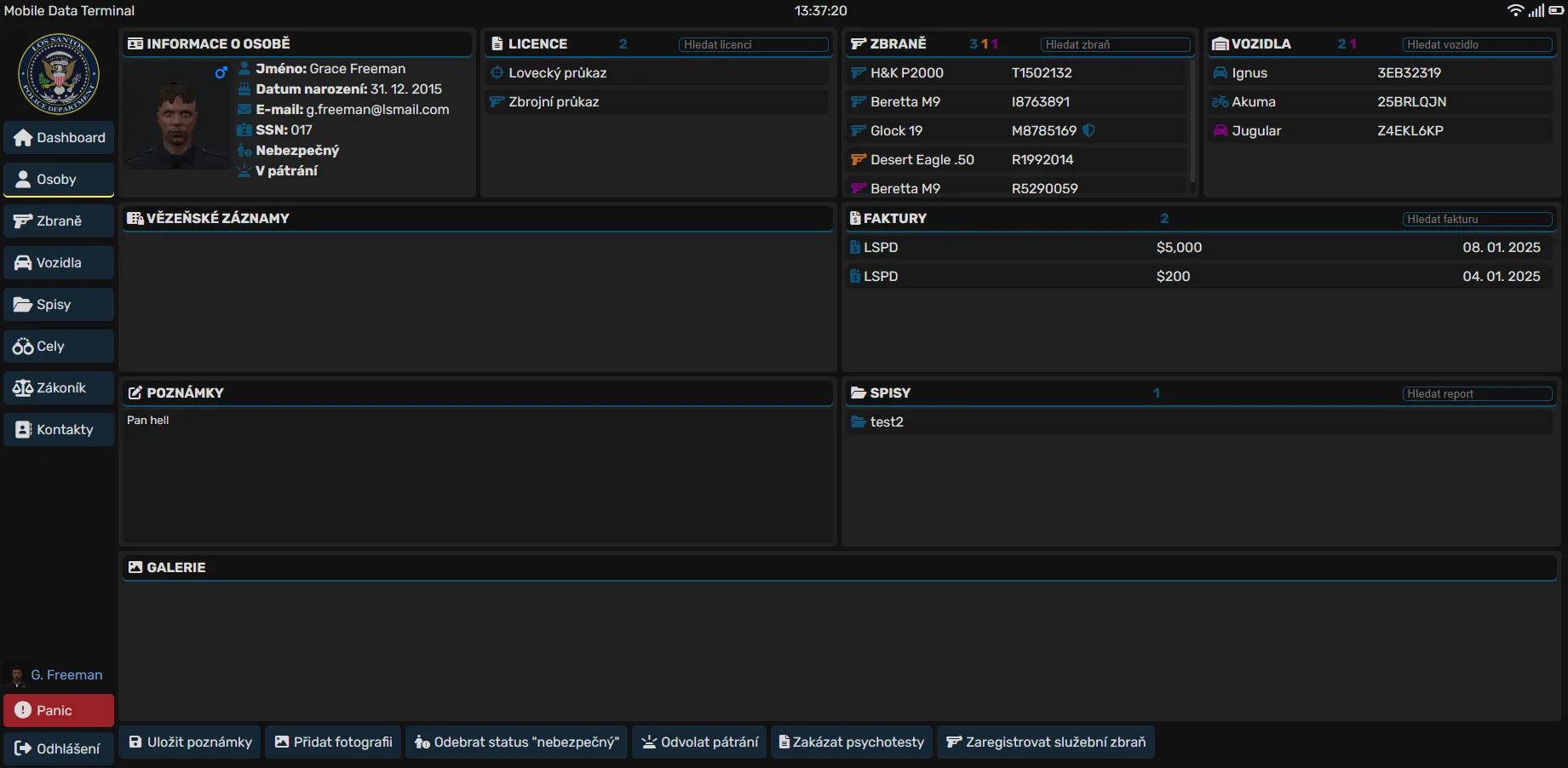Viewport: 1568px width, 768px height.
Task: Click the Zbraně panel scrollbar
Action: (x=1192, y=121)
